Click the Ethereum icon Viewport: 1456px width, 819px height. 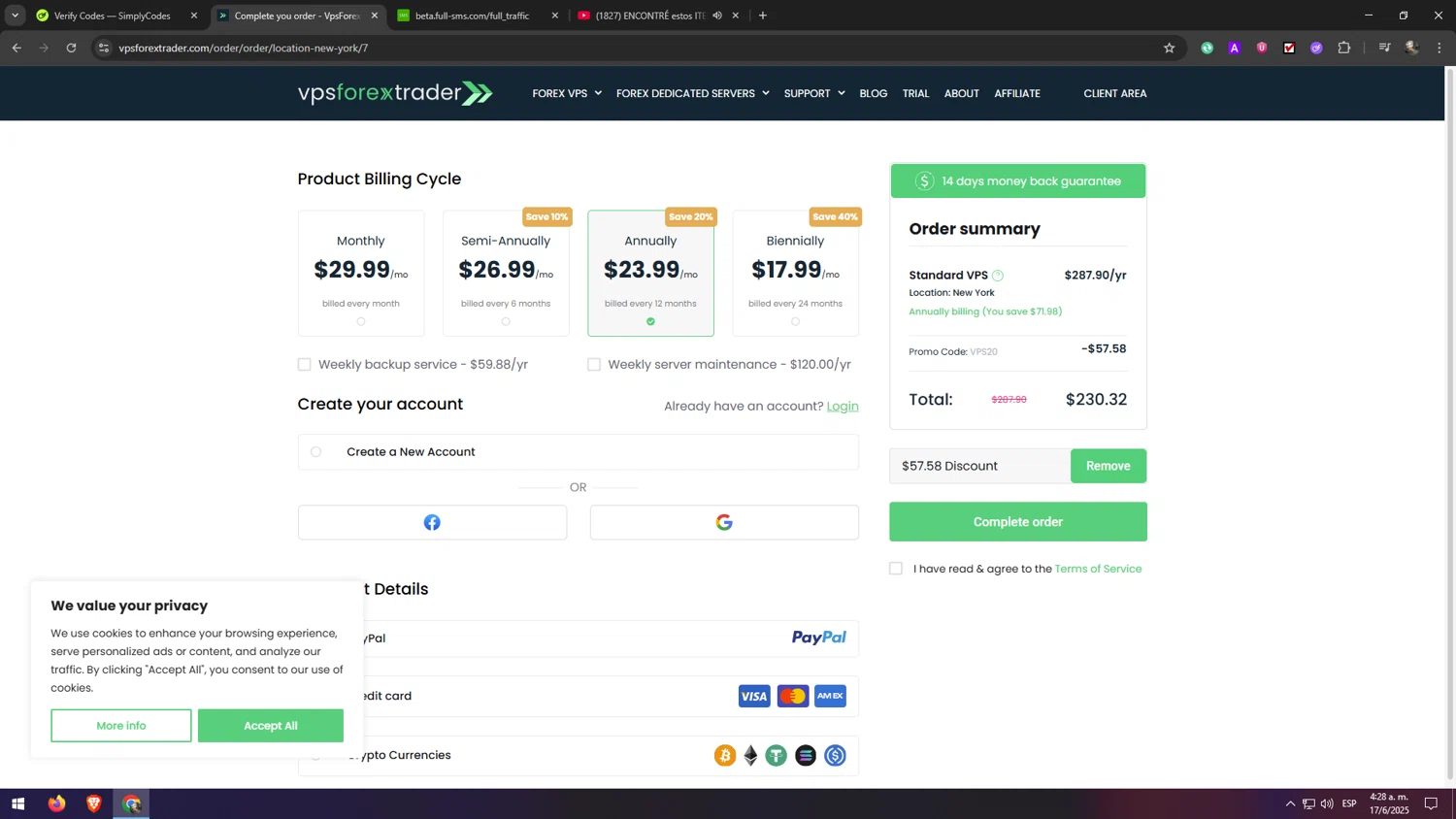pos(750,755)
